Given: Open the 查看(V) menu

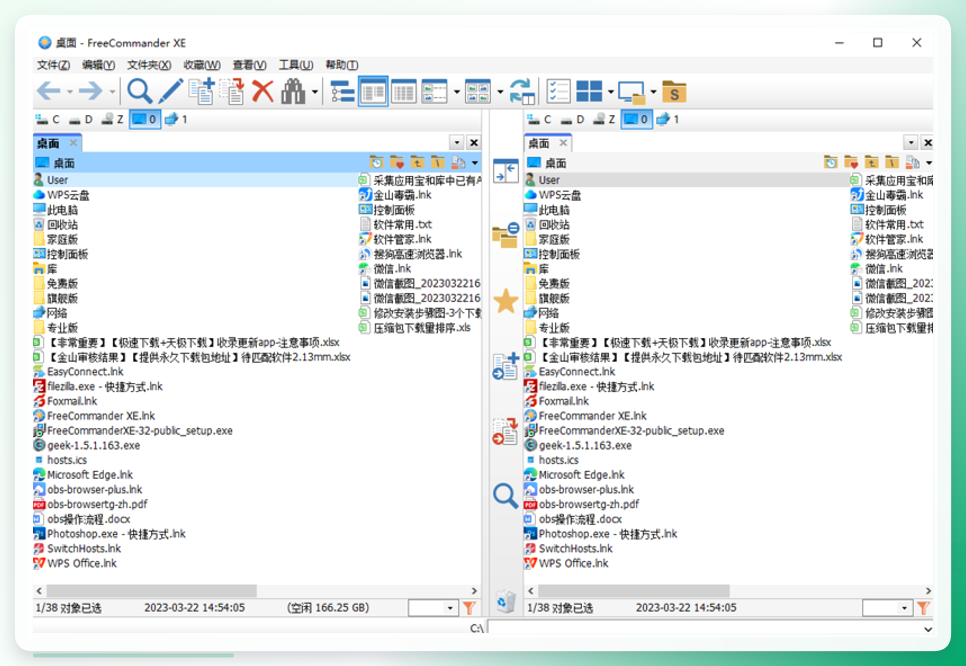Looking at the screenshot, I should (250, 65).
